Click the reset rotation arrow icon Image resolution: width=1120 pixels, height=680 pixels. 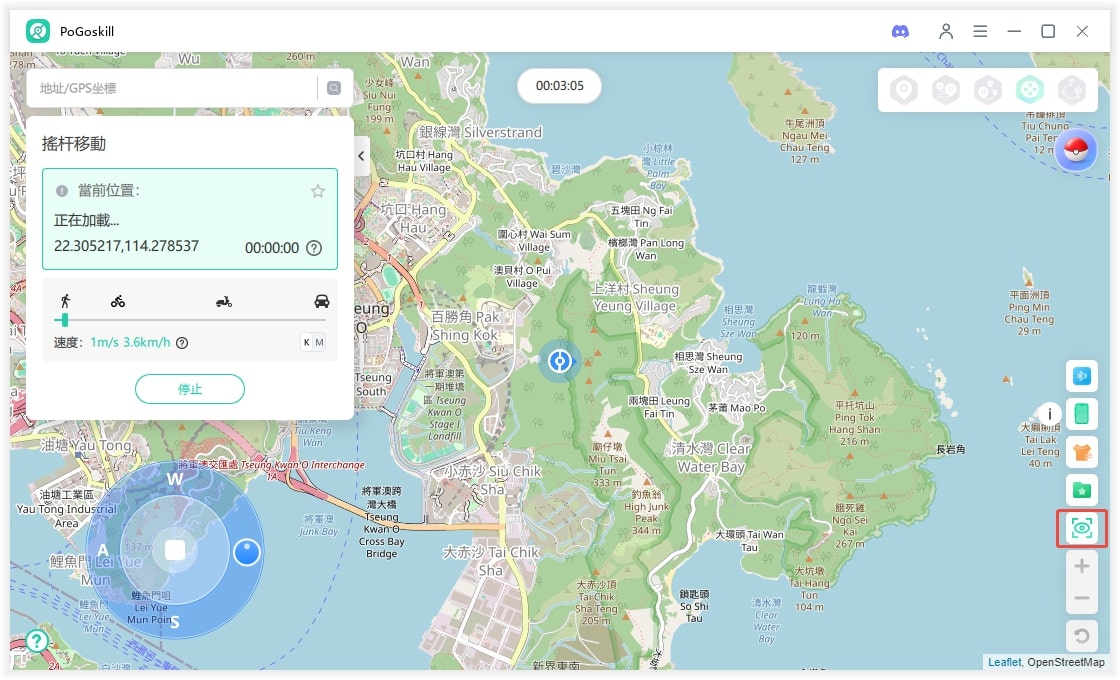point(1081,635)
